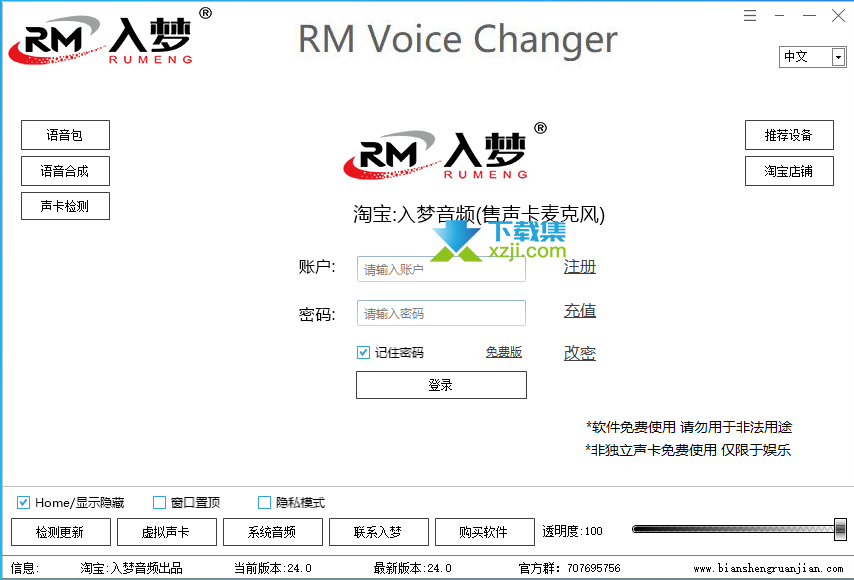Open the 中文 language dropdown
The image size is (854, 580).
tap(813, 57)
